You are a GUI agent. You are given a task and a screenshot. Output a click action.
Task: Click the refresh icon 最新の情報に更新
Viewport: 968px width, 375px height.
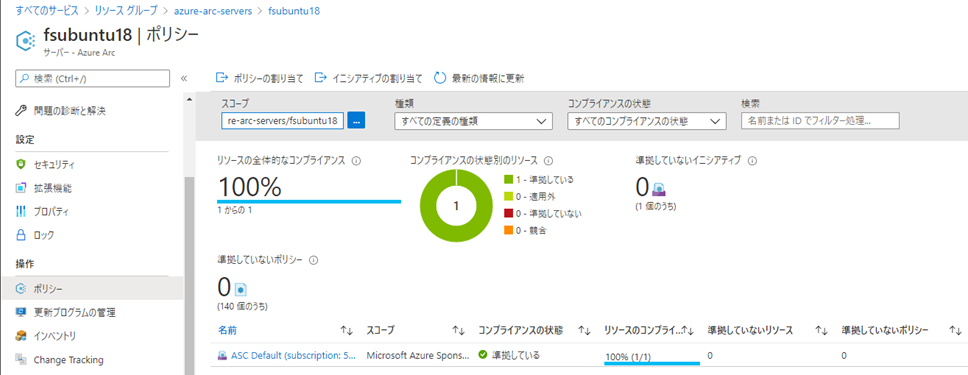pyautogui.click(x=440, y=78)
